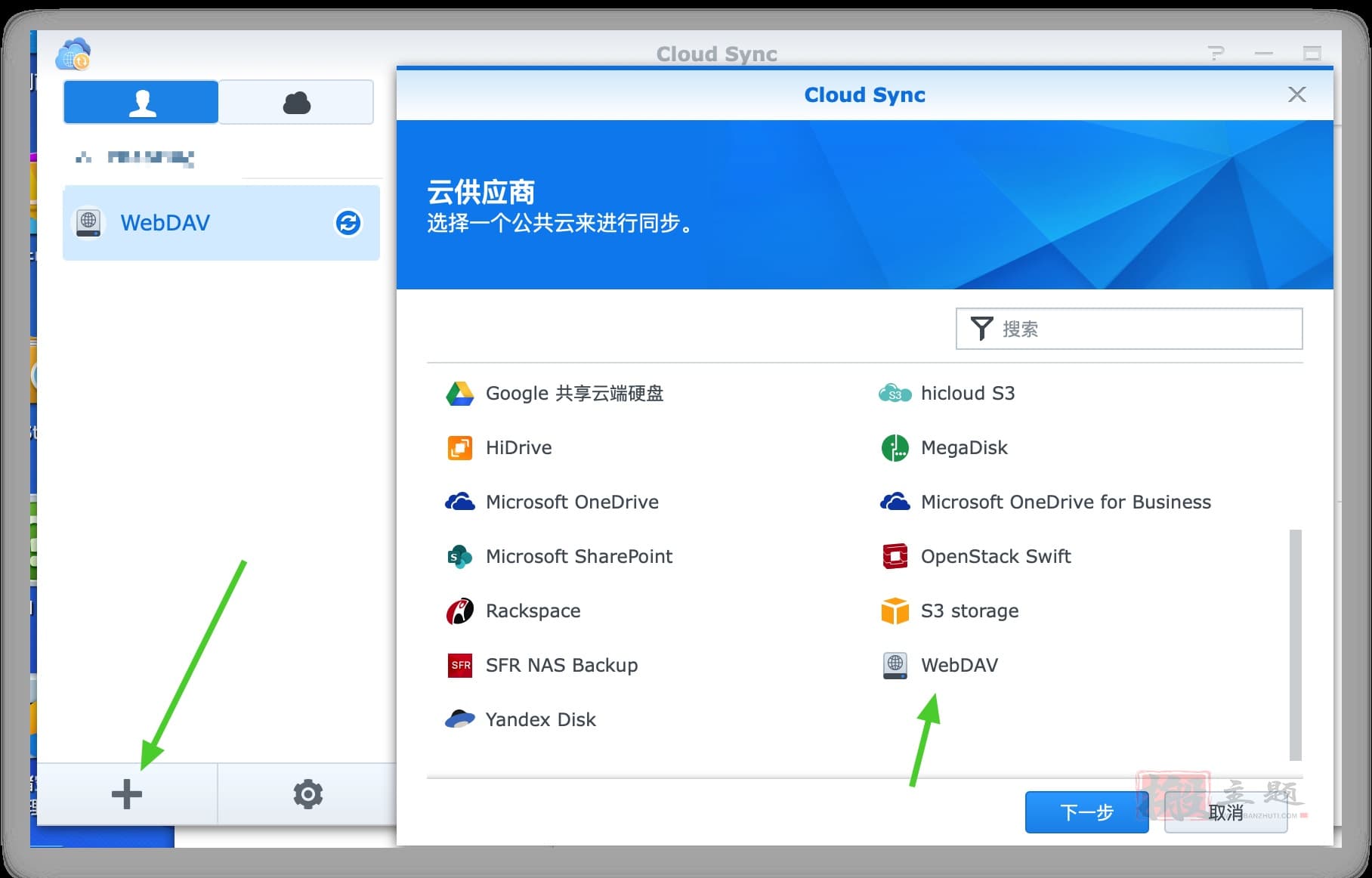Click the filter funnel icon in search

point(981,329)
